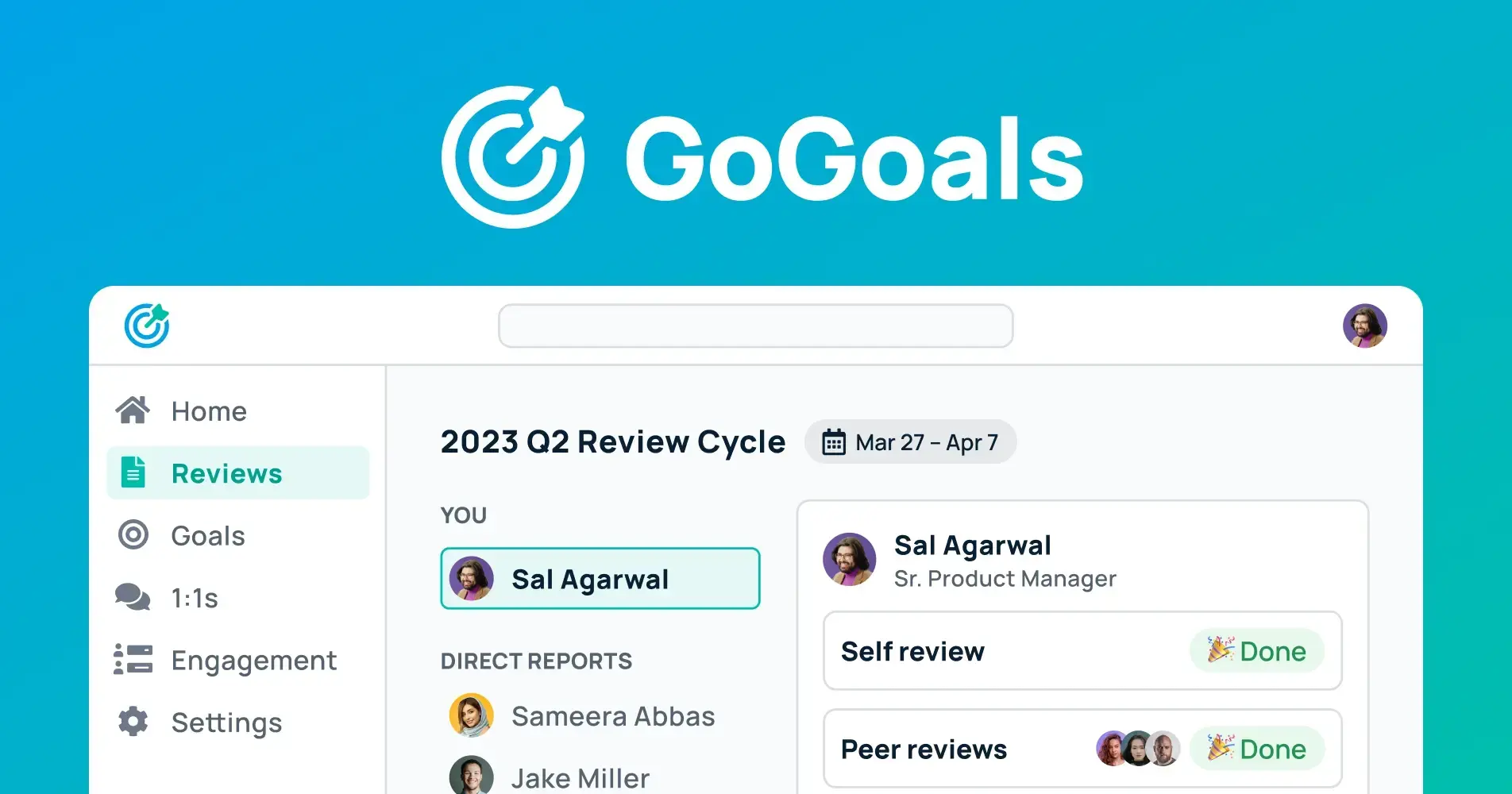This screenshot has width=1512, height=794.
Task: Open Sameera Abbas from Direct Reports
Action: pos(612,715)
